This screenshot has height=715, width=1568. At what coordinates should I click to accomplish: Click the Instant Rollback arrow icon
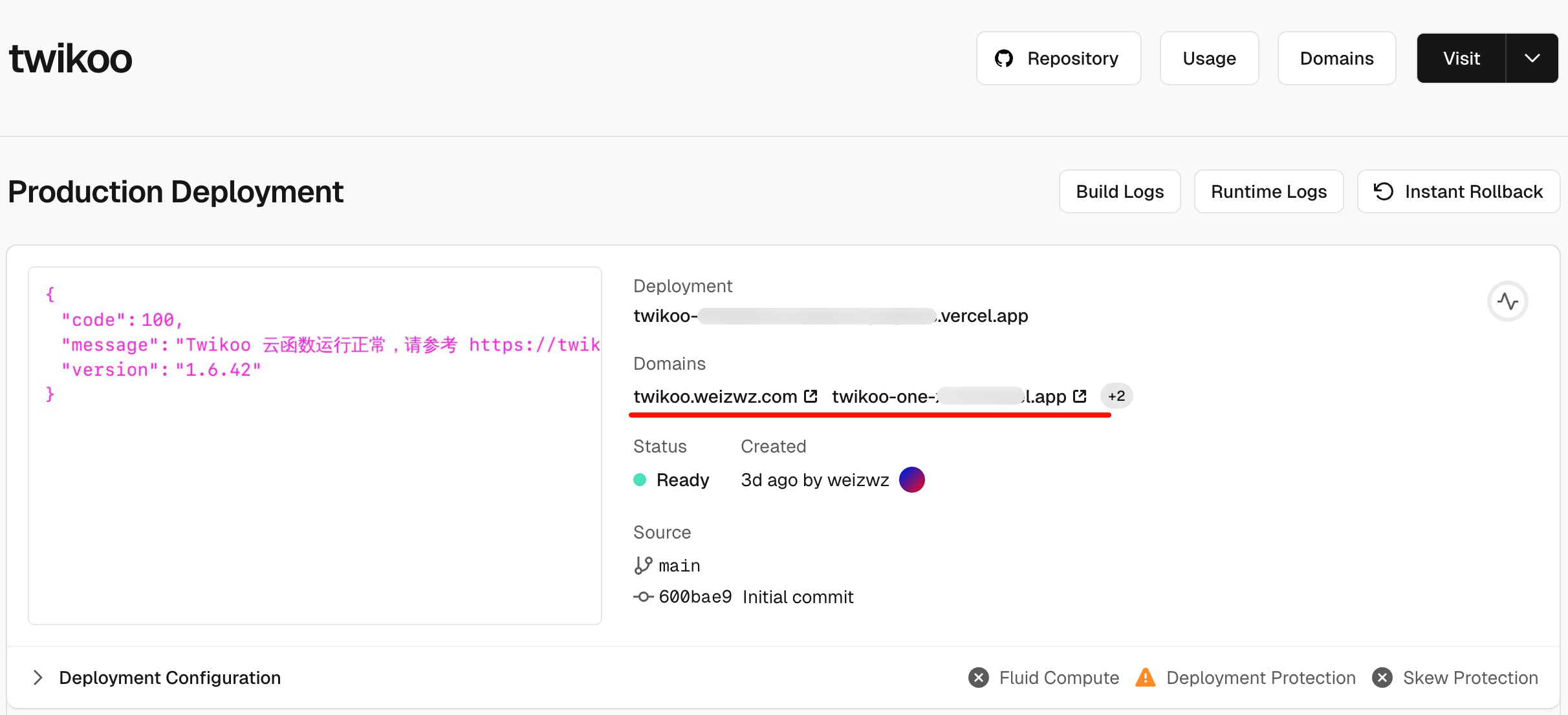(x=1383, y=191)
